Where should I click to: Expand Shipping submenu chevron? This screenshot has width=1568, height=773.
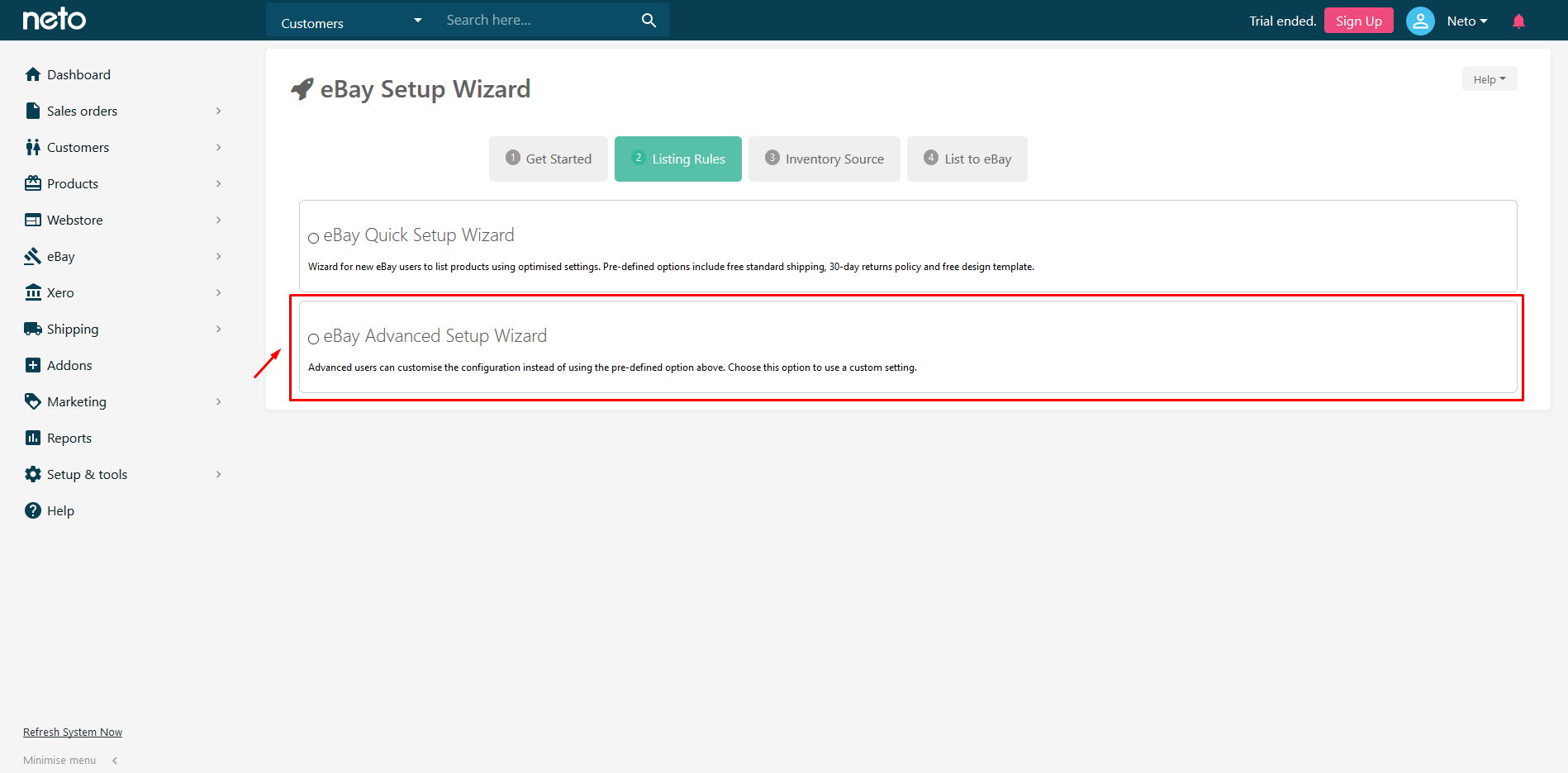[219, 329]
